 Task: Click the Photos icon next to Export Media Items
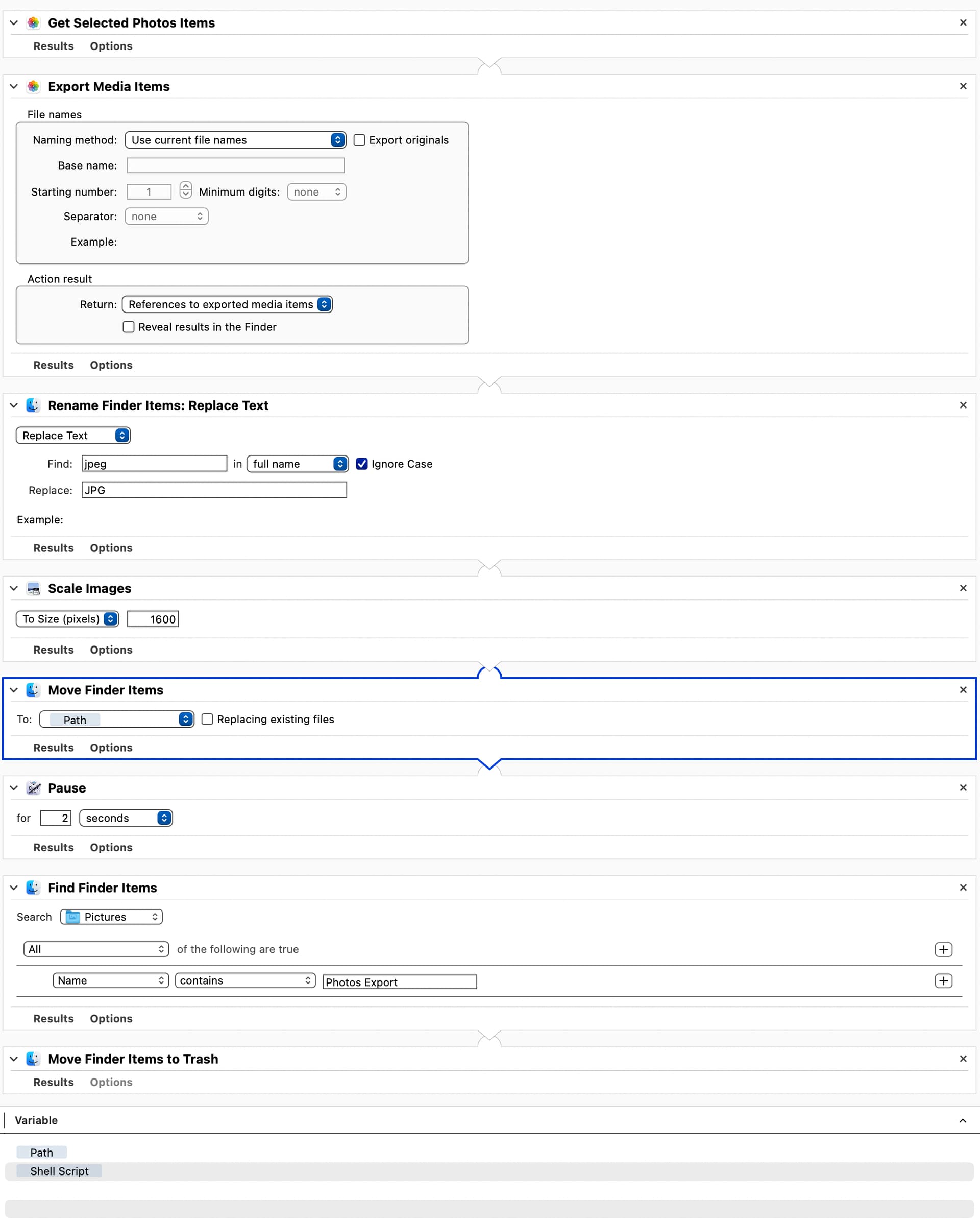click(34, 86)
